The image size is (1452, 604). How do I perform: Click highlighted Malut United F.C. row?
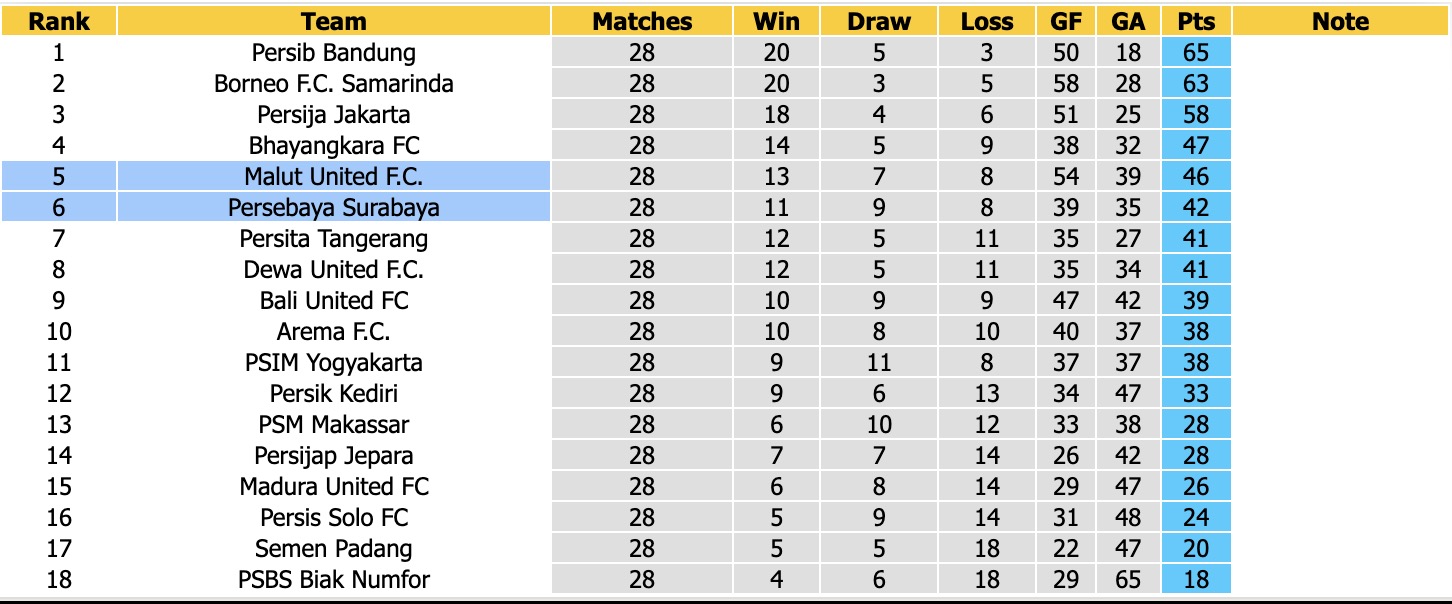(334, 177)
